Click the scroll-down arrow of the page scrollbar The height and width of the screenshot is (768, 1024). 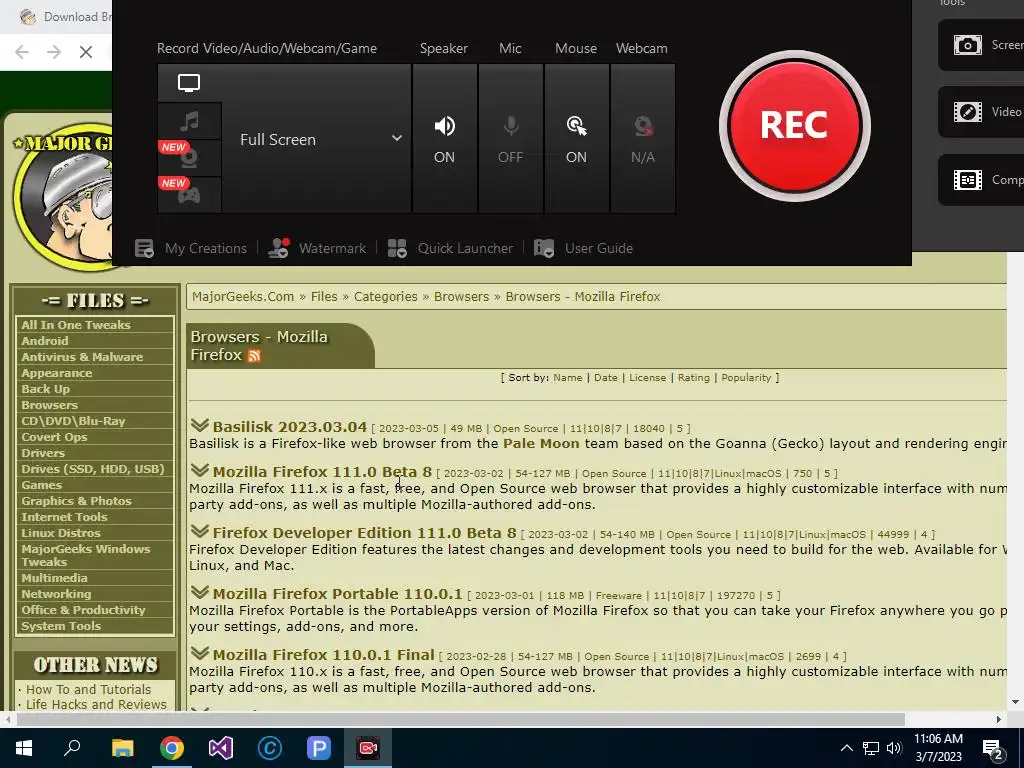pyautogui.click(x=1015, y=702)
